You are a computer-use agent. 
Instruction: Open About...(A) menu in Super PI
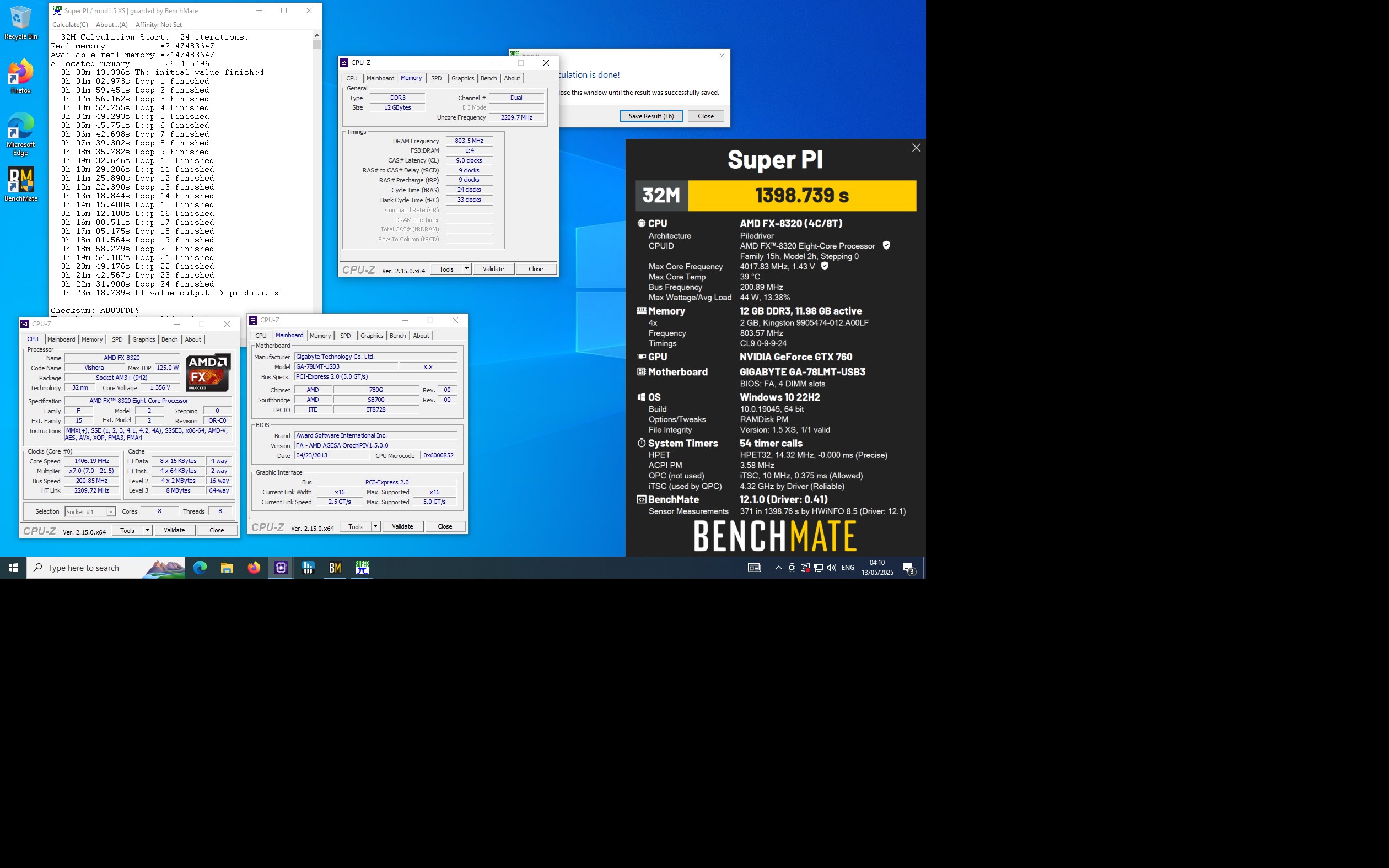click(x=112, y=25)
